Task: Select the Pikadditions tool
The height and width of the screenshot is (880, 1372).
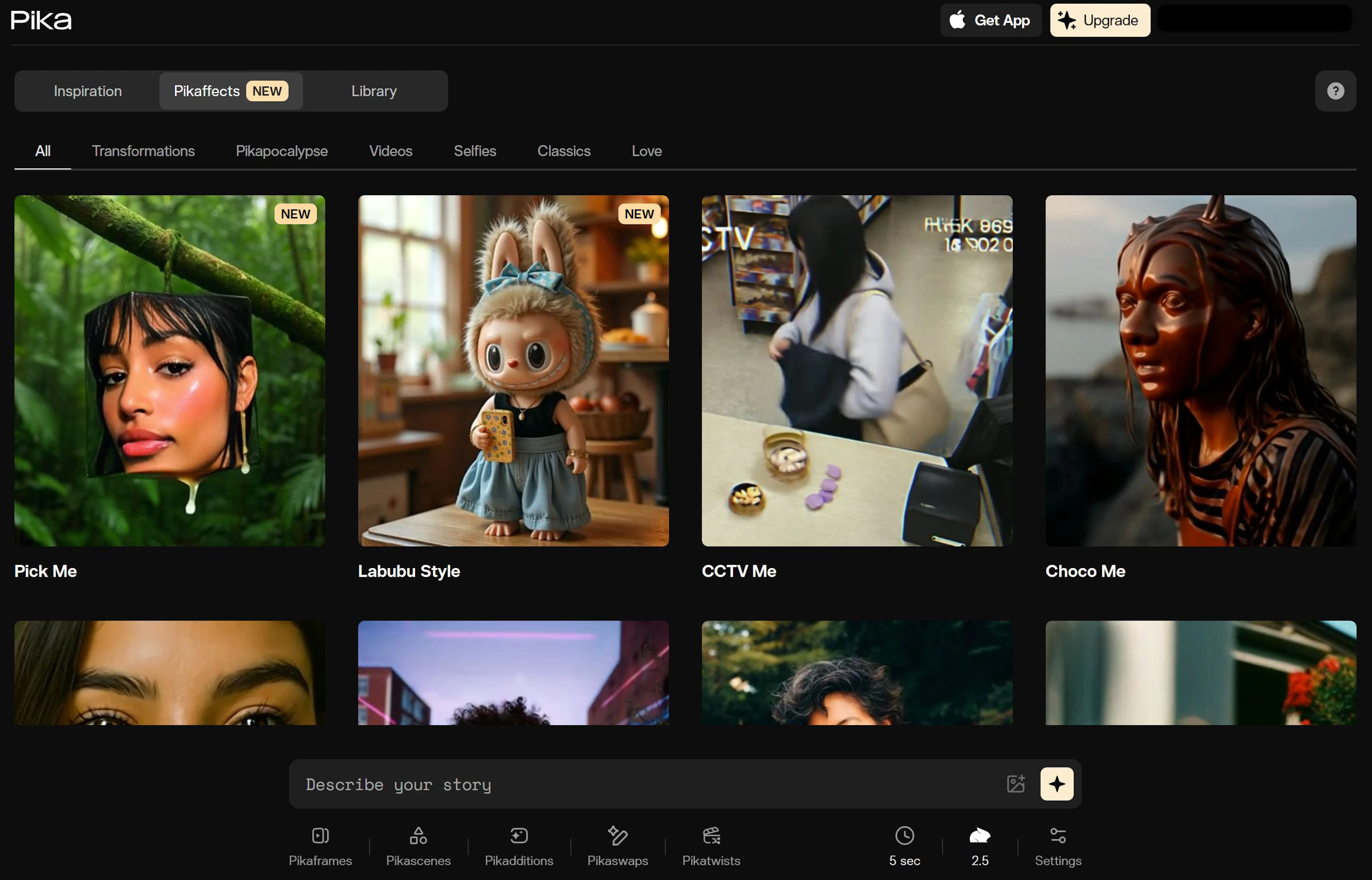Action: 519,846
